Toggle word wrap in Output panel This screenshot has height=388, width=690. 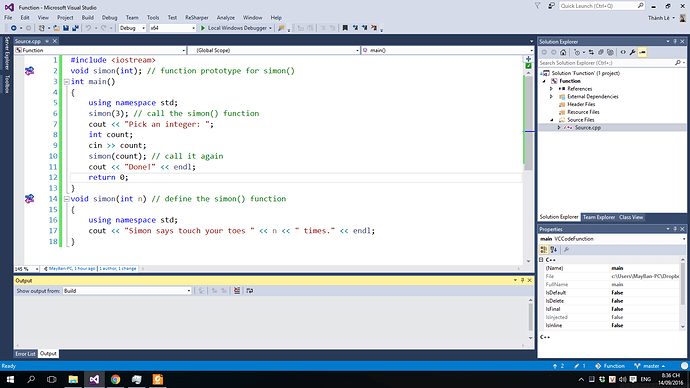(250, 291)
